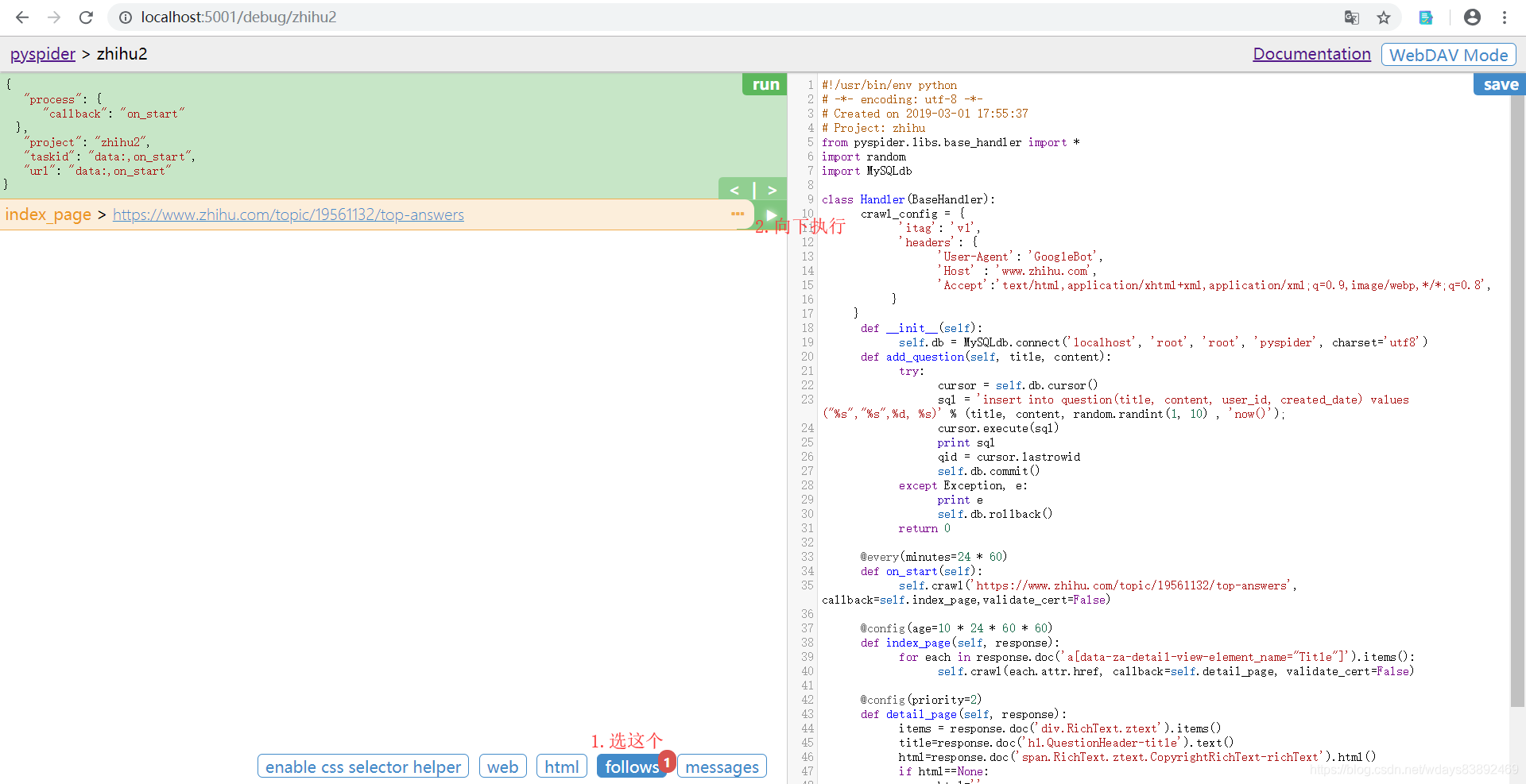Screen dimensions: 1526x784
Task: Open the user profile icon
Action: [x=1472, y=17]
